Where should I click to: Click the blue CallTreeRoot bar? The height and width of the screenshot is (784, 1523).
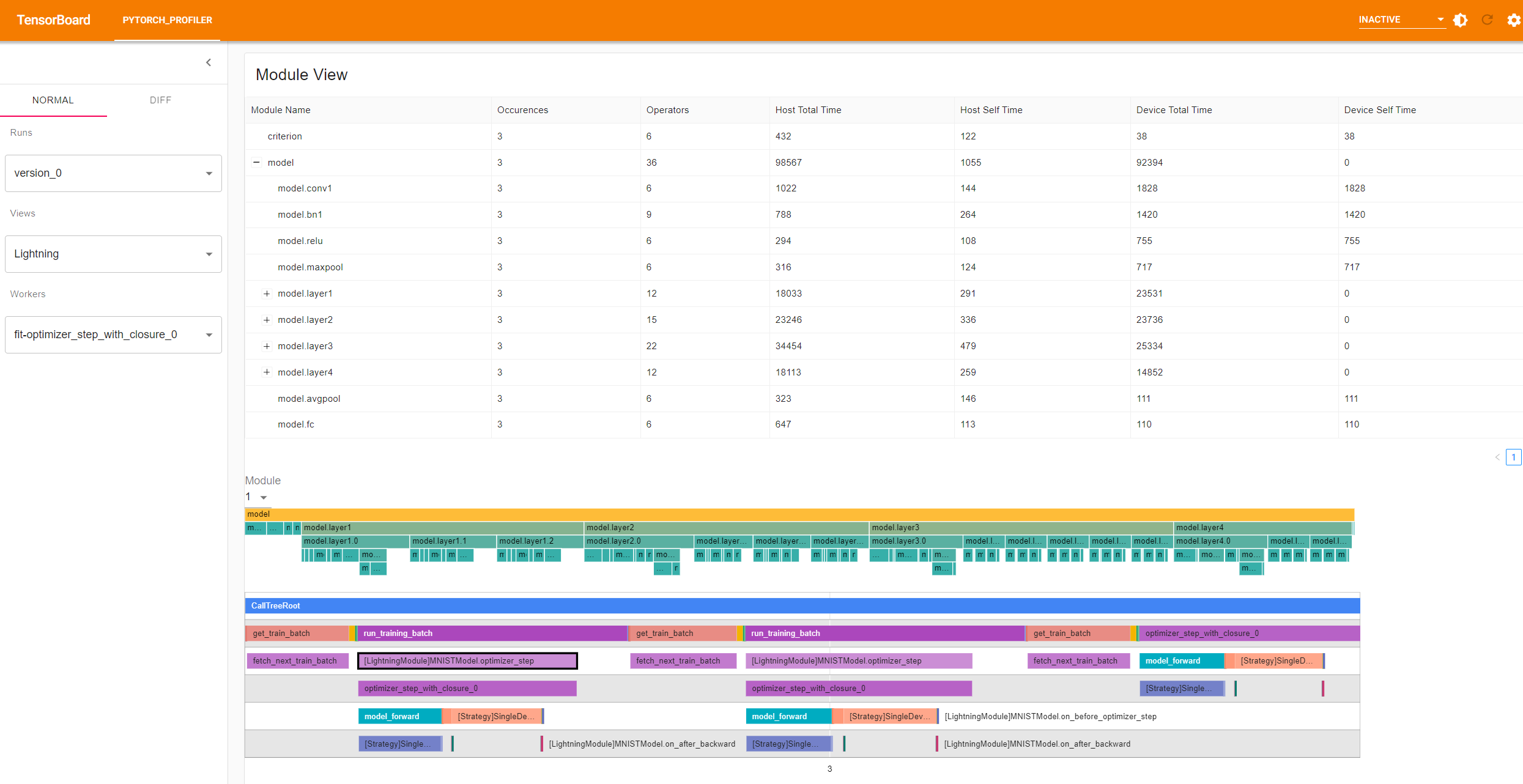[802, 606]
